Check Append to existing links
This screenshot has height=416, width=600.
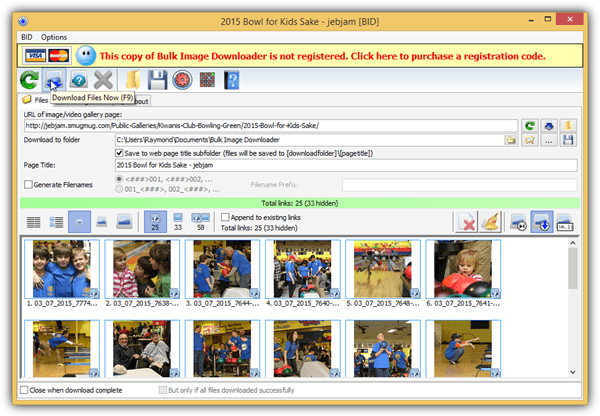point(225,217)
